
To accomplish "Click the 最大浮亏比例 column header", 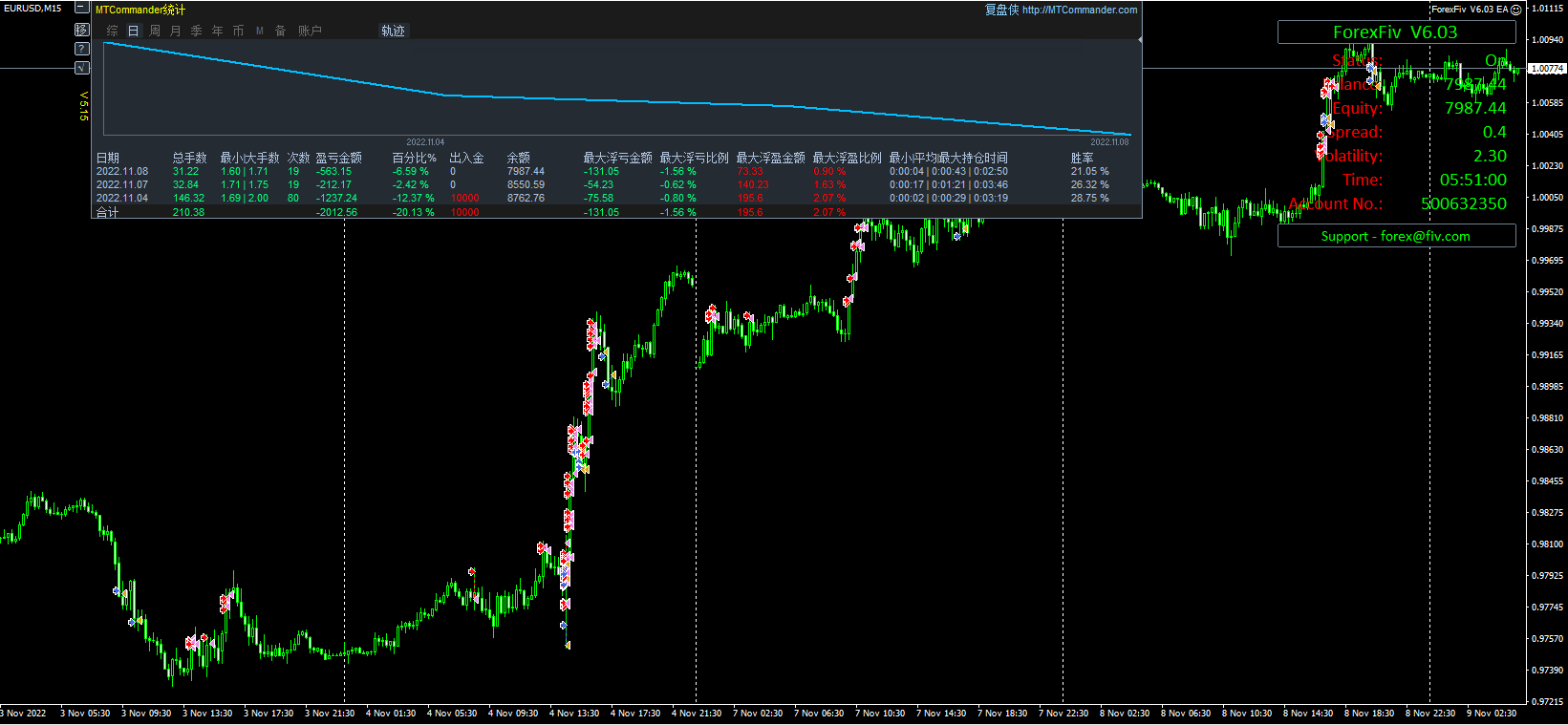I will [x=695, y=158].
